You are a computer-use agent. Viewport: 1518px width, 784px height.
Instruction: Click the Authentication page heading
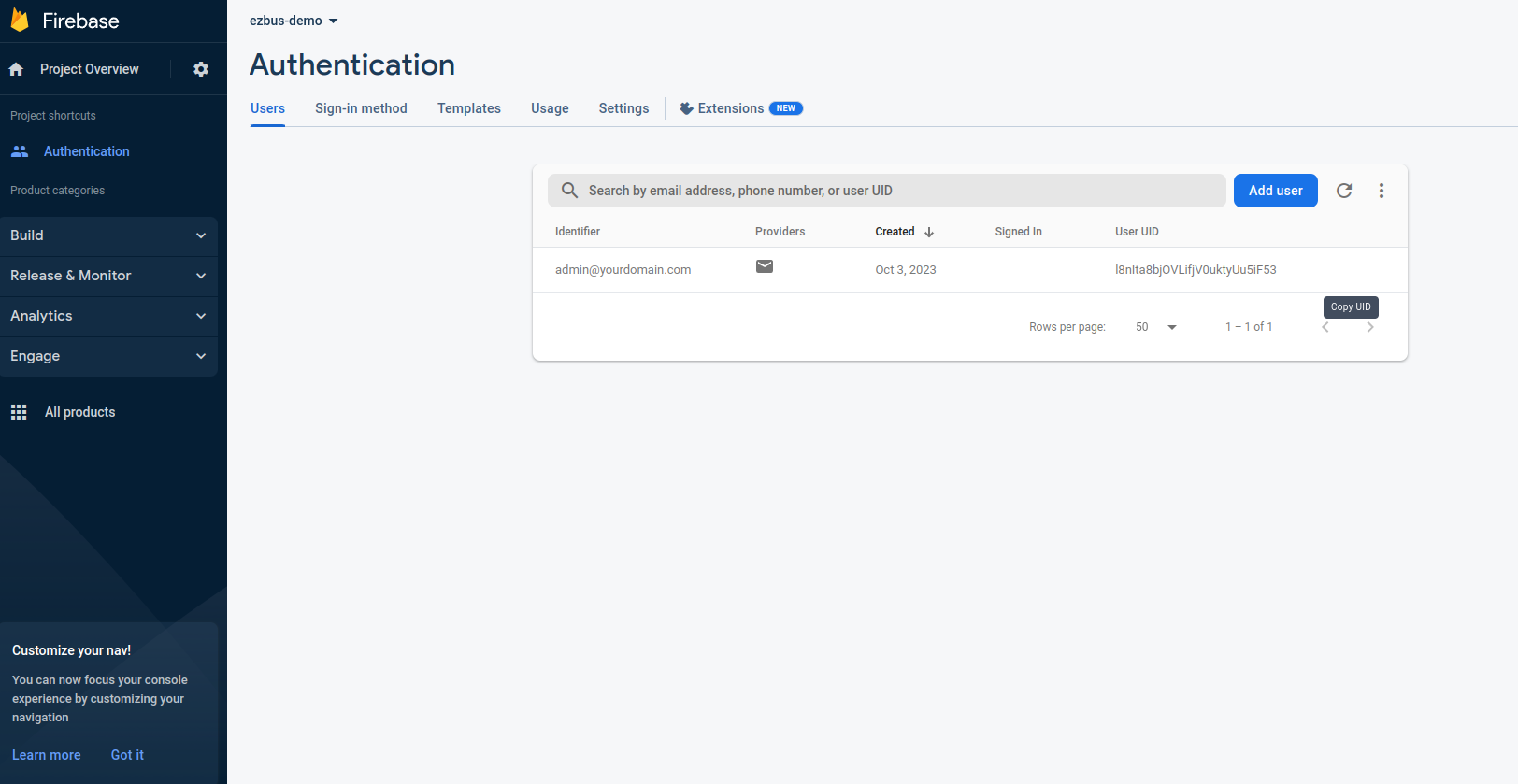point(352,64)
